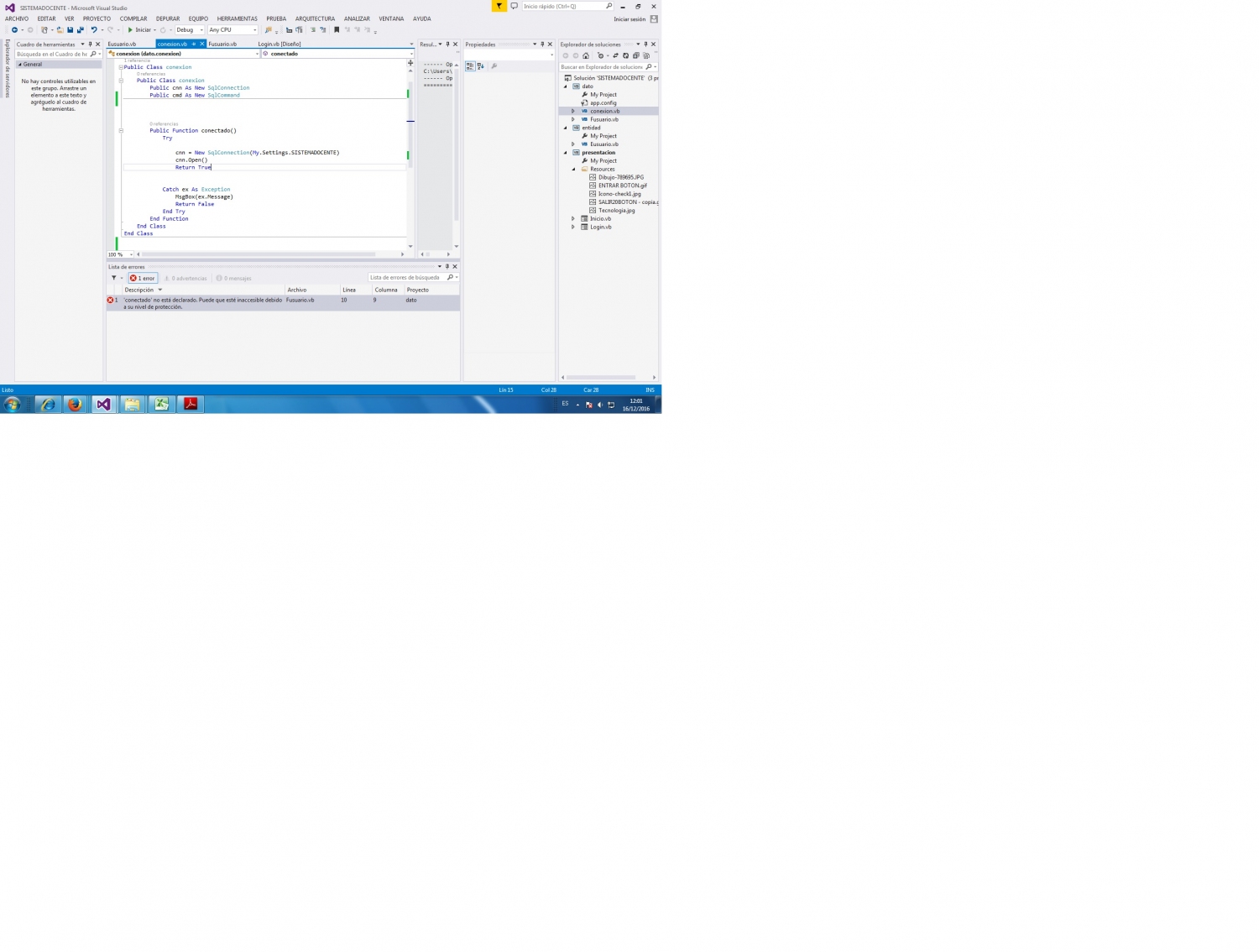The width and height of the screenshot is (1259, 952).
Task: Expand the Login.vb tree node
Action: tap(573, 227)
